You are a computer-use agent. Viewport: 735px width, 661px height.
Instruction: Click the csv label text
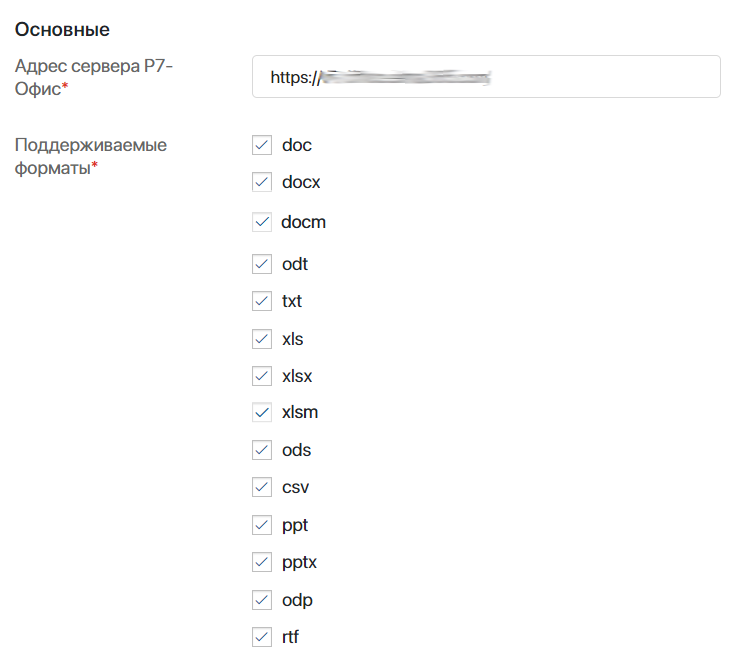[x=295, y=488]
